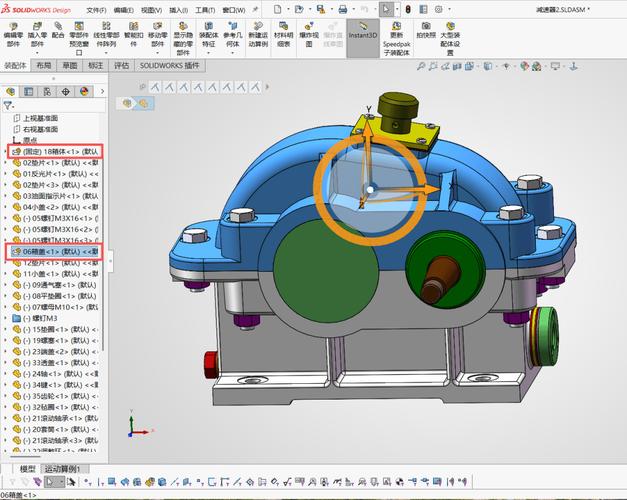
Task: Click Exploded View (爆炸视图) tool
Action: click(x=309, y=34)
